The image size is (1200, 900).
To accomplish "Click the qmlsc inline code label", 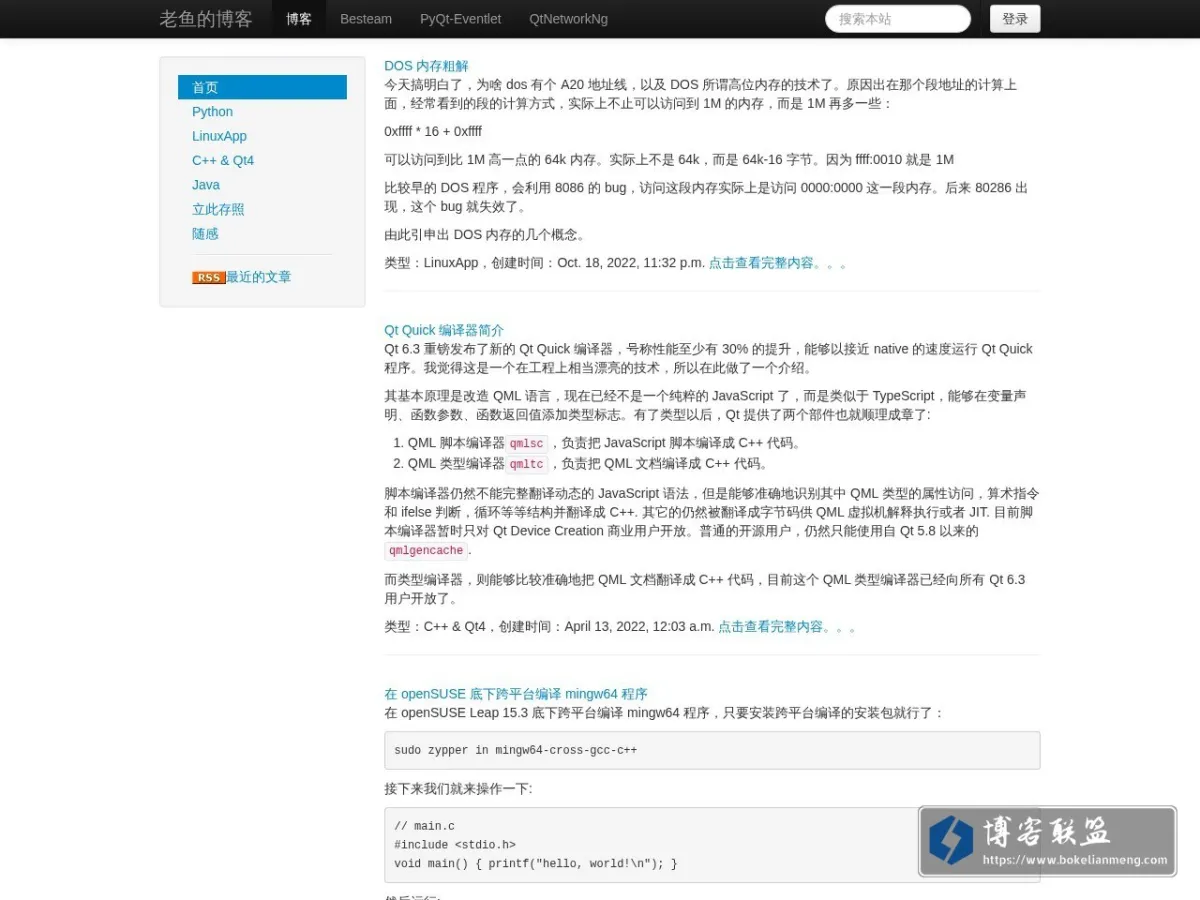I will pos(526,444).
